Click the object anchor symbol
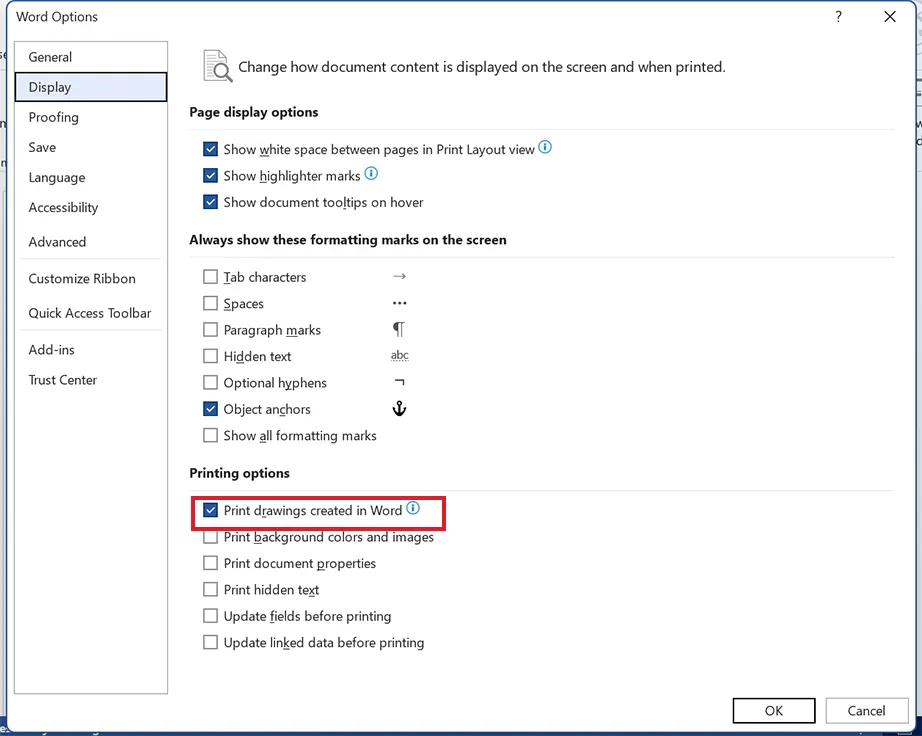The image size is (922, 736). tap(399, 409)
